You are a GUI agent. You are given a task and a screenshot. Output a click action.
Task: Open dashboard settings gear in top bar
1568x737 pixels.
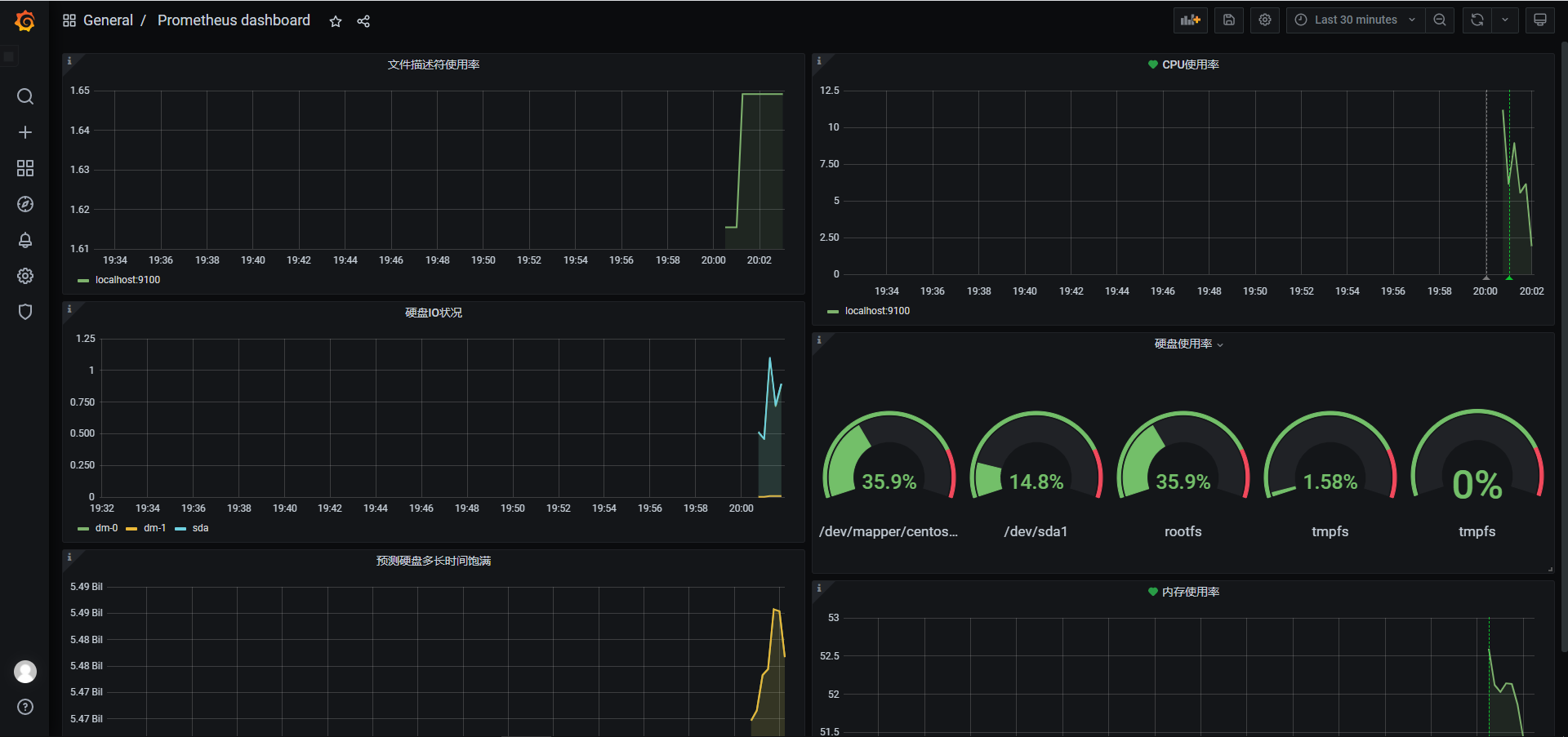pos(1265,20)
